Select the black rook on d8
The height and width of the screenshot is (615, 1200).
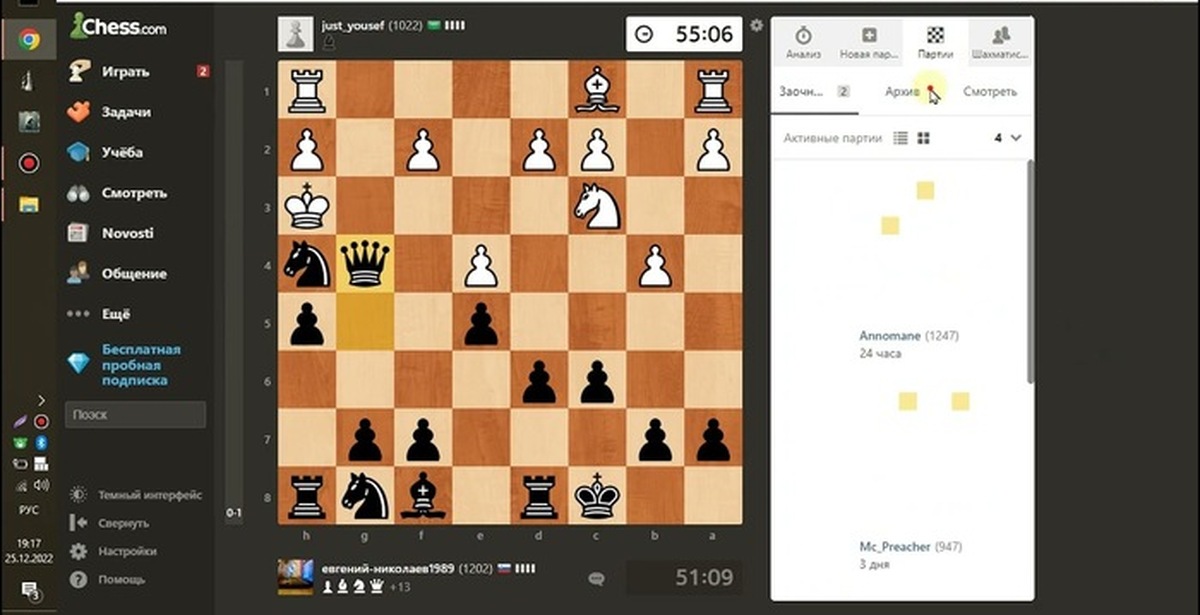(x=539, y=496)
